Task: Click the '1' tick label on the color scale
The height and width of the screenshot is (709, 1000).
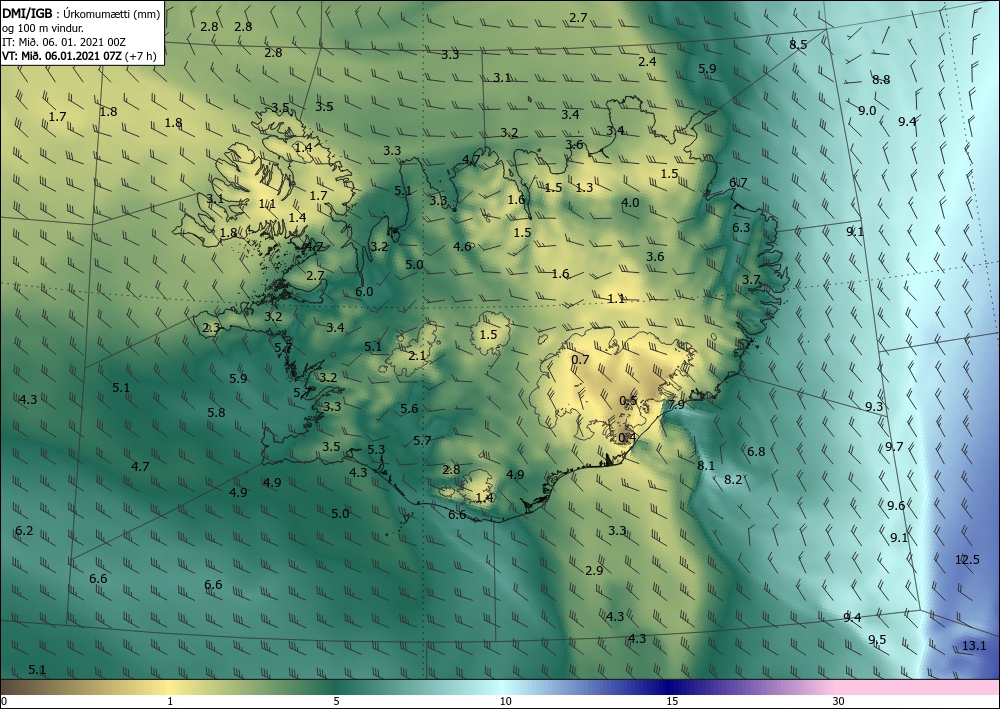Action: click(170, 701)
